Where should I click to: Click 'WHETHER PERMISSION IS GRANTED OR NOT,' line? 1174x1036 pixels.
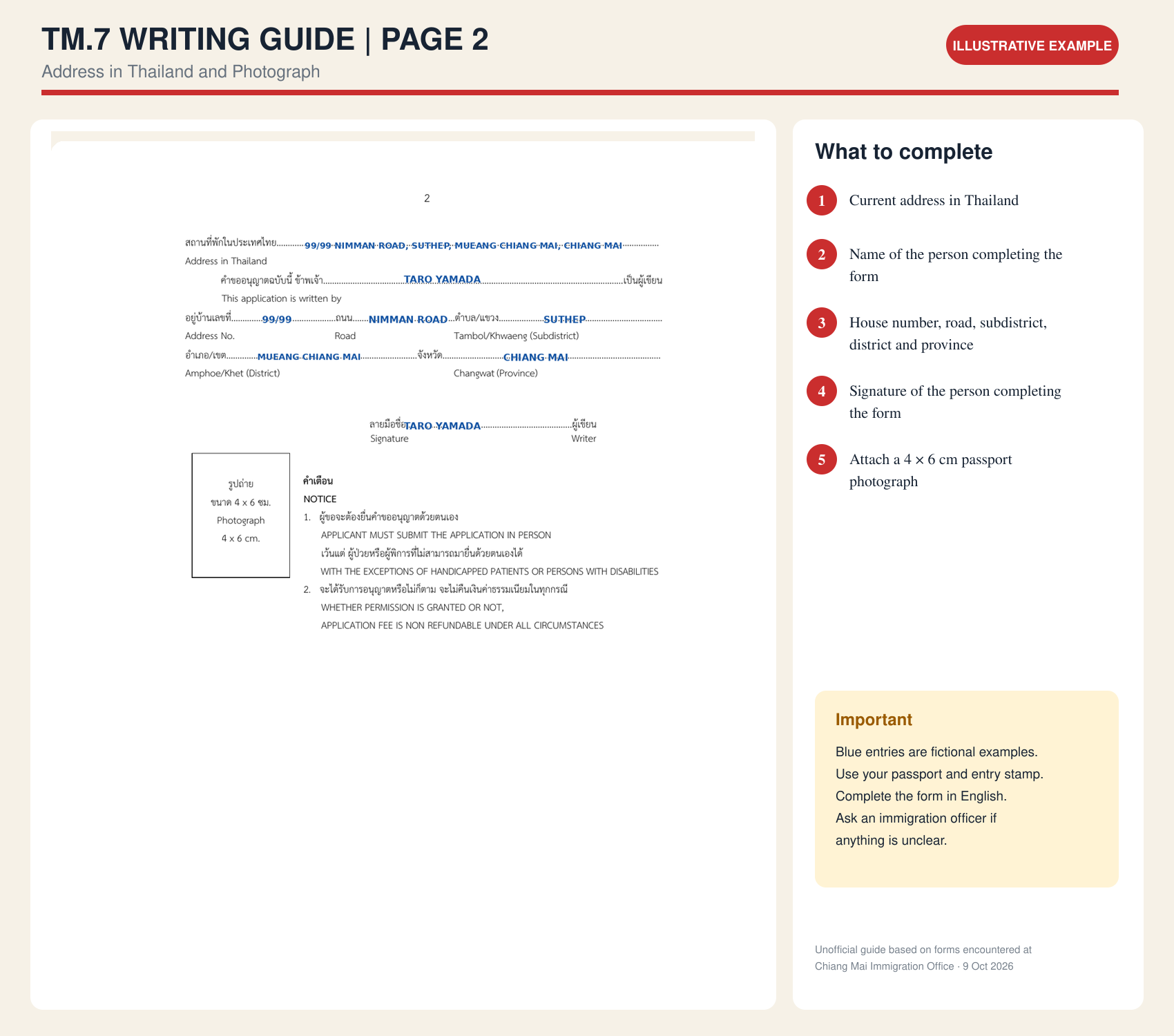[x=412, y=608]
